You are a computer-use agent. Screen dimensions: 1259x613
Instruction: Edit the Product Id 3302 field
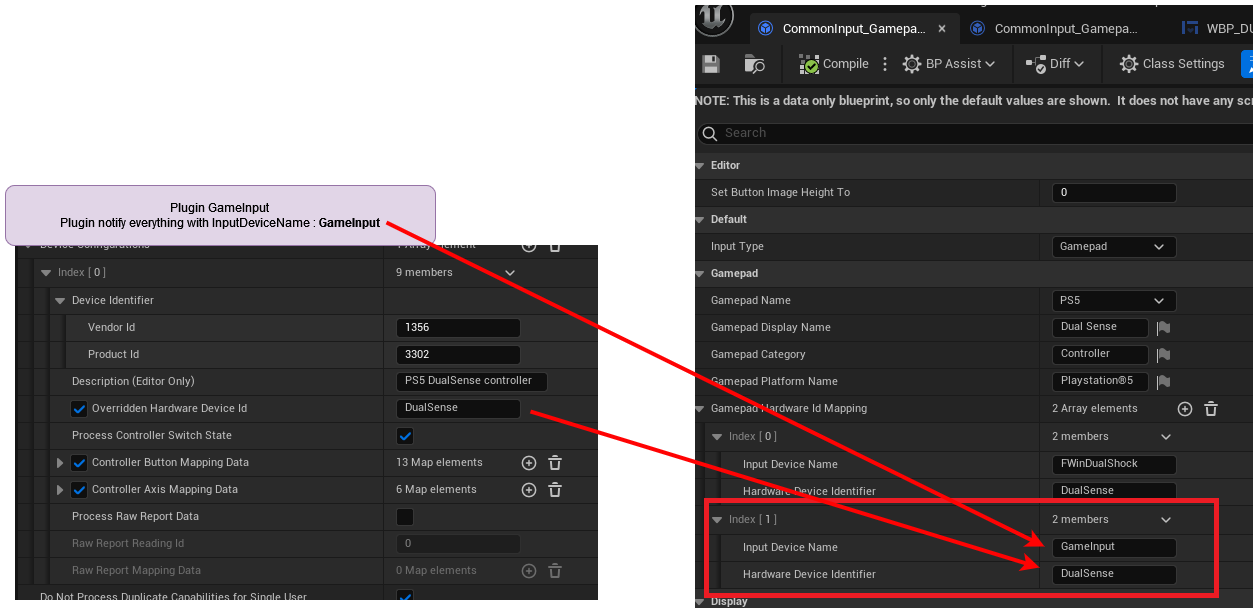pos(458,355)
